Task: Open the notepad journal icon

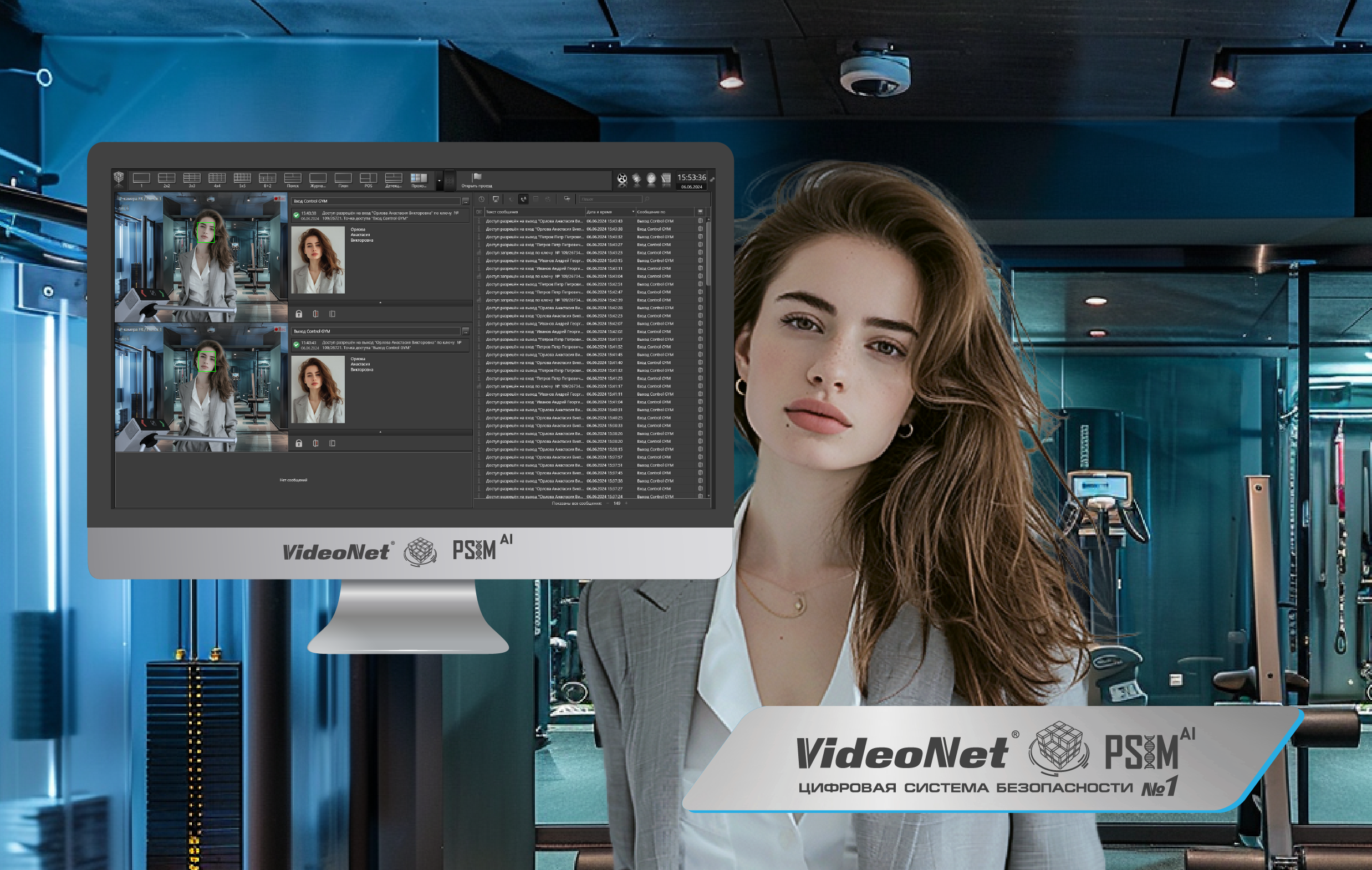Action: tap(666, 179)
